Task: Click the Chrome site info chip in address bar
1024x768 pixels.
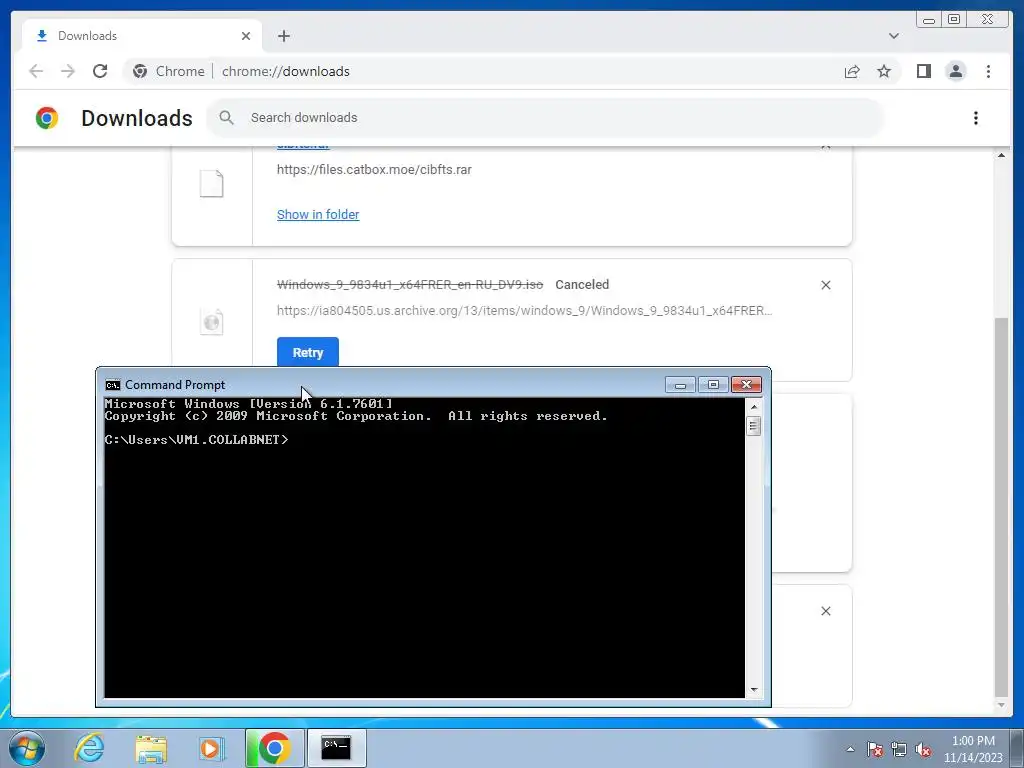Action: (168, 71)
